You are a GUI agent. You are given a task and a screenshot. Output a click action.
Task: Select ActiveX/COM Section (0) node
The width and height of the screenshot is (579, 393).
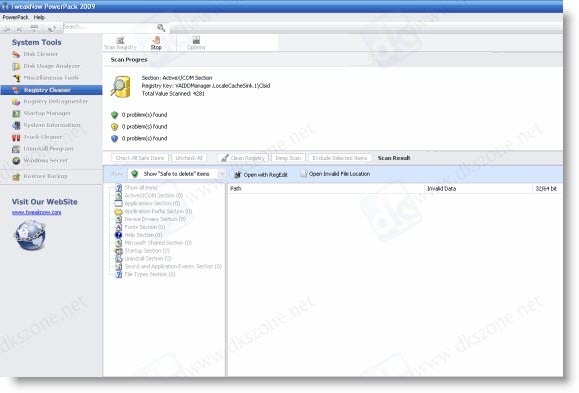click(x=149, y=195)
